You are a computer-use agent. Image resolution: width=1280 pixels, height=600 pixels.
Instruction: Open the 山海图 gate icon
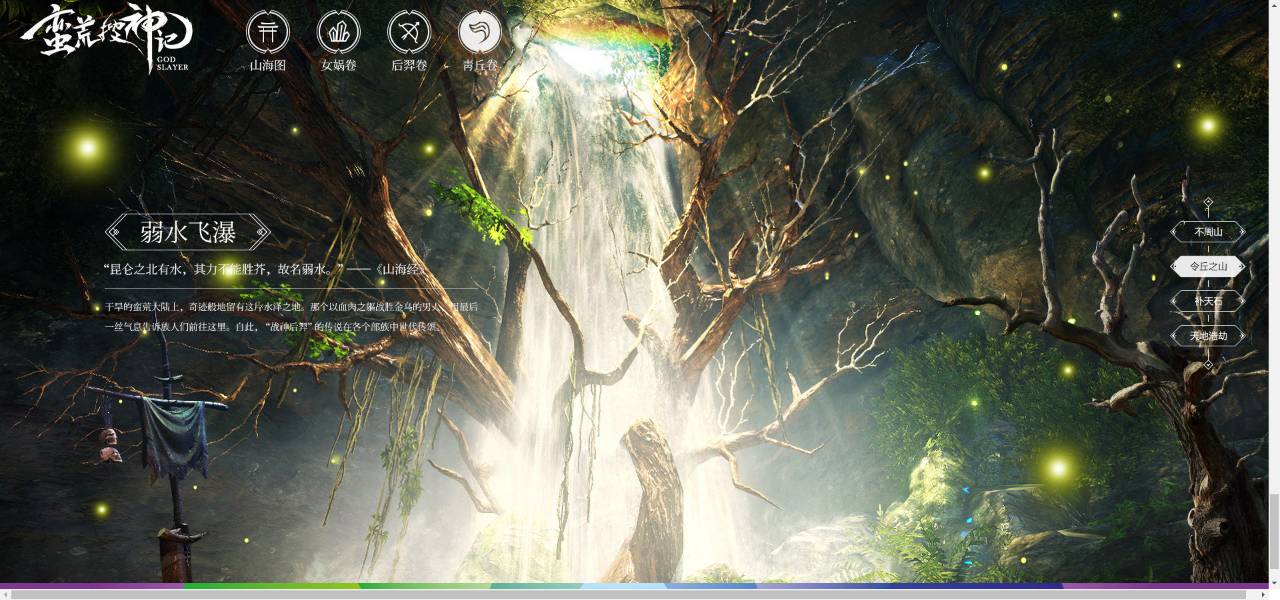pyautogui.click(x=268, y=33)
